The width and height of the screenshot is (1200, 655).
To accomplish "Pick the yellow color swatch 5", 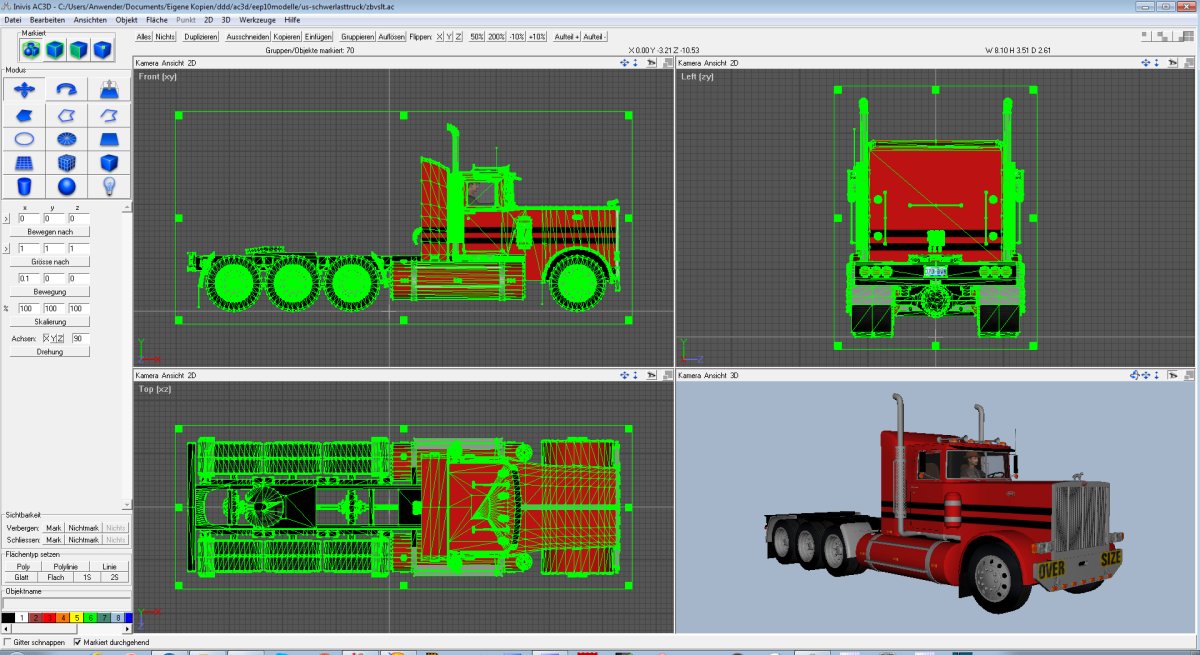I will [76, 618].
